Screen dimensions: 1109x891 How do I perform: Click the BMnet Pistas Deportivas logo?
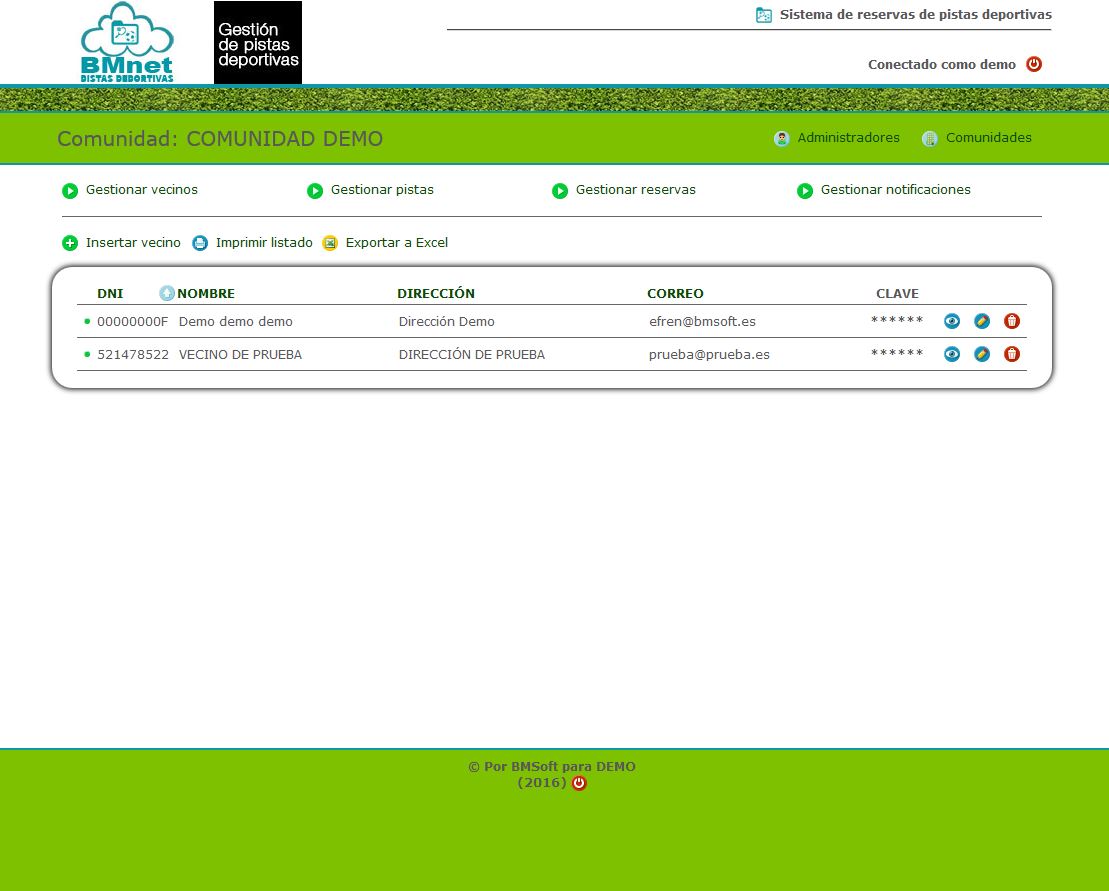[x=127, y=43]
